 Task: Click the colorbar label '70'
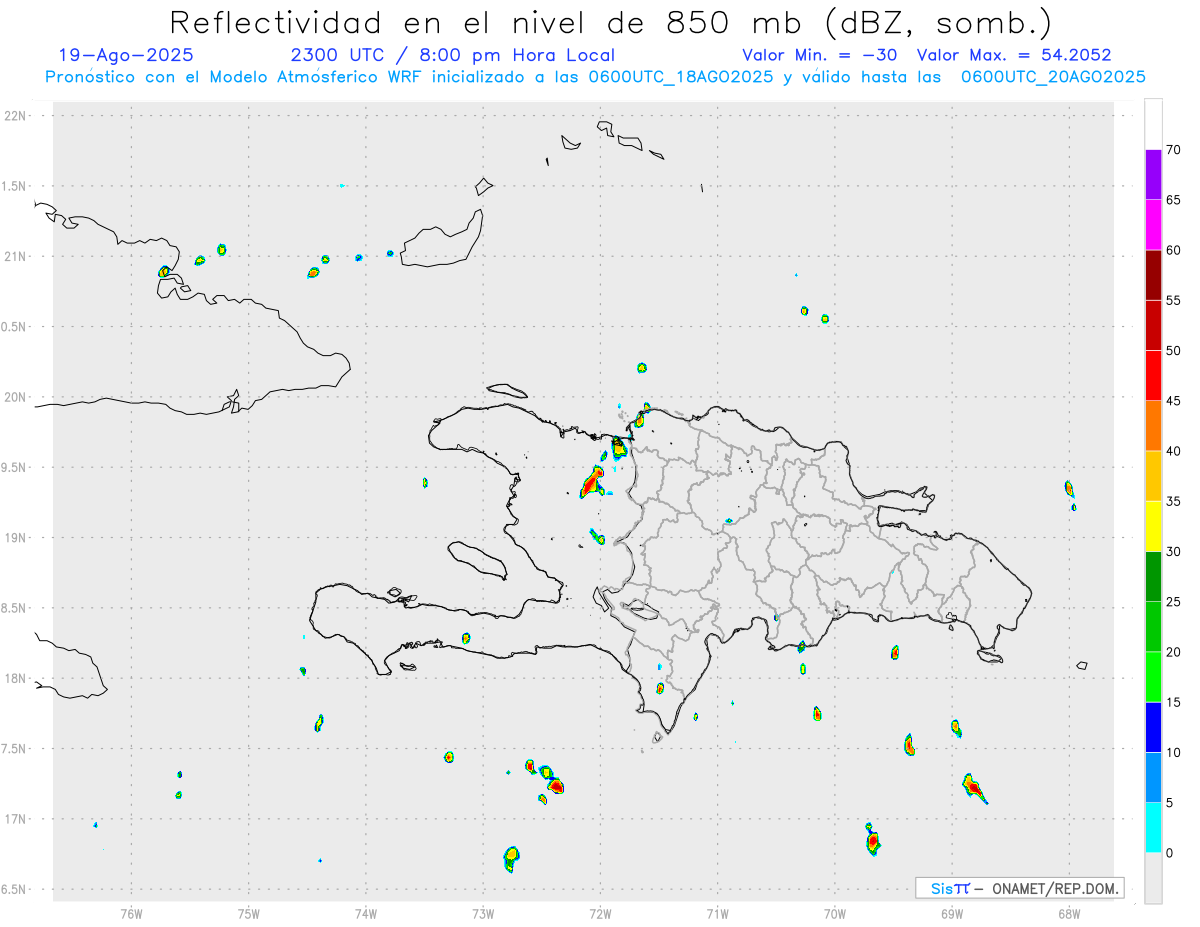tap(1173, 150)
